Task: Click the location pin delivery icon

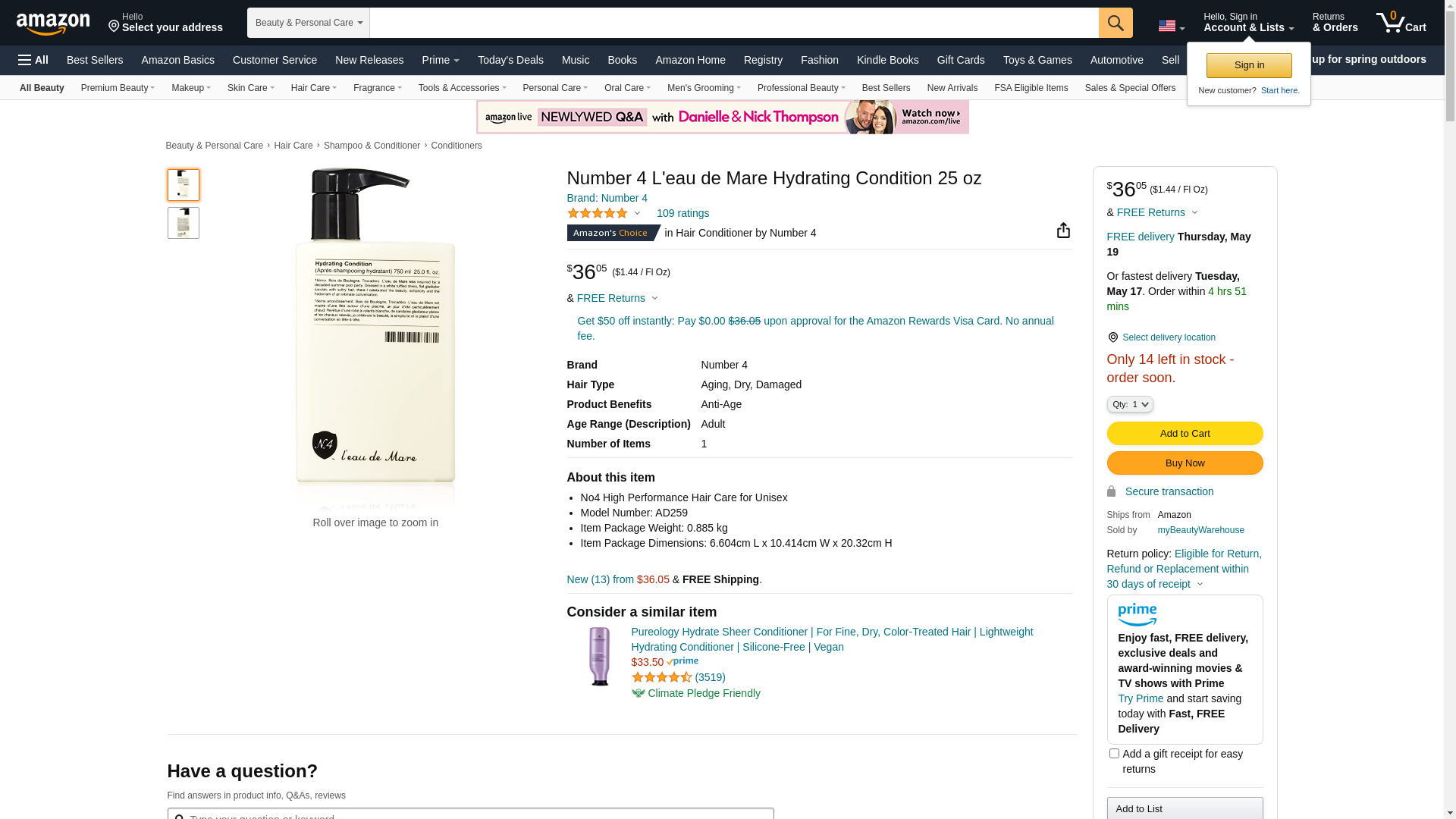Action: tap(1112, 337)
